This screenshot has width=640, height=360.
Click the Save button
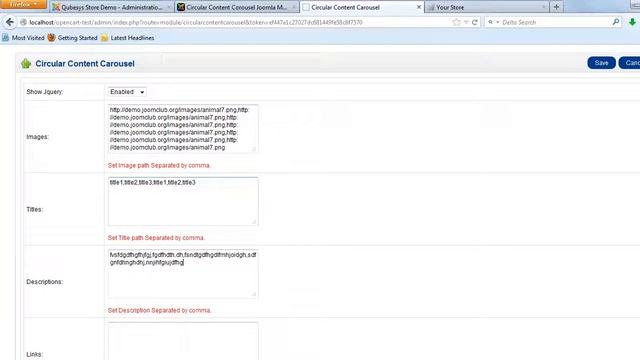601,63
